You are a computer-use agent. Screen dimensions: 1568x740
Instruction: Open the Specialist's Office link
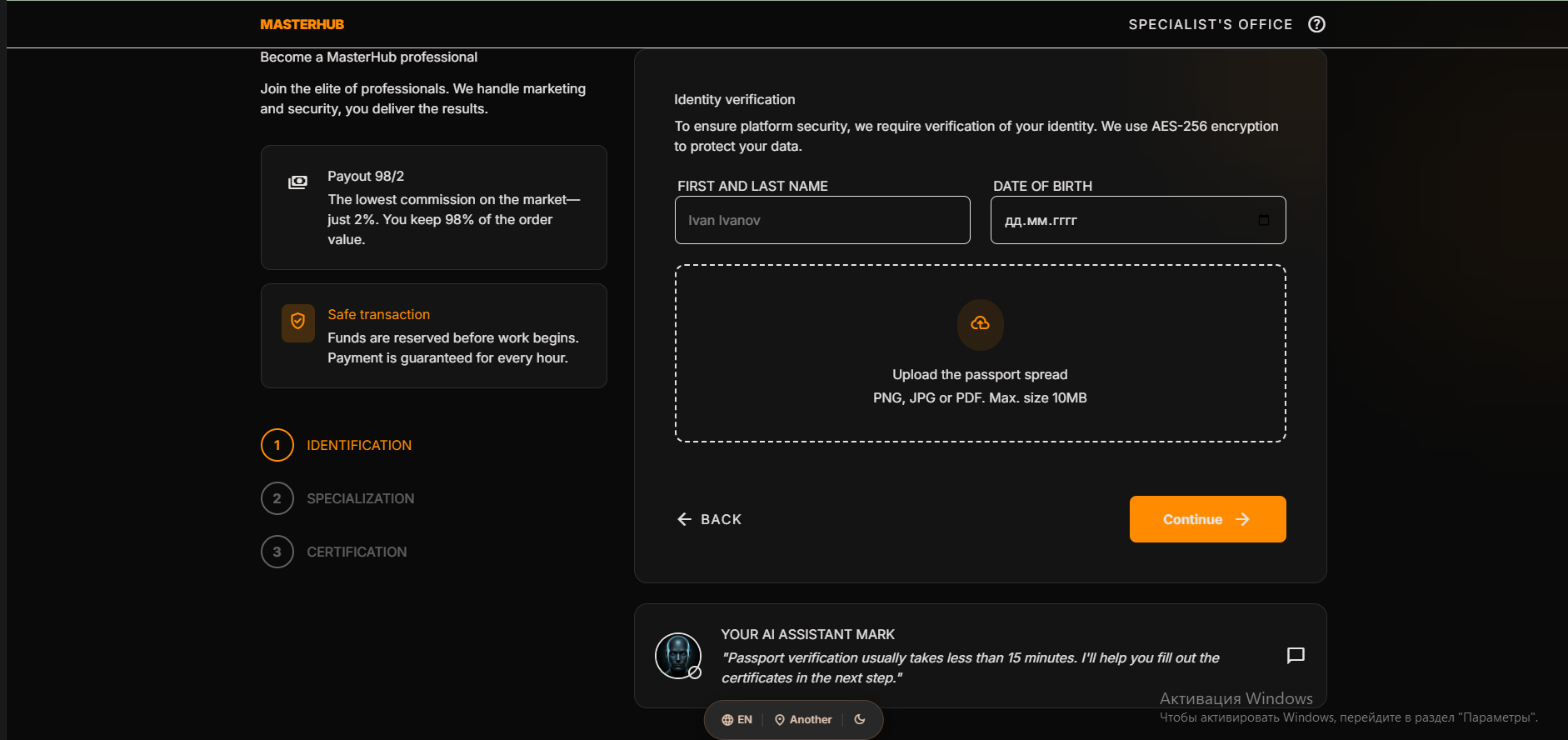click(1210, 24)
